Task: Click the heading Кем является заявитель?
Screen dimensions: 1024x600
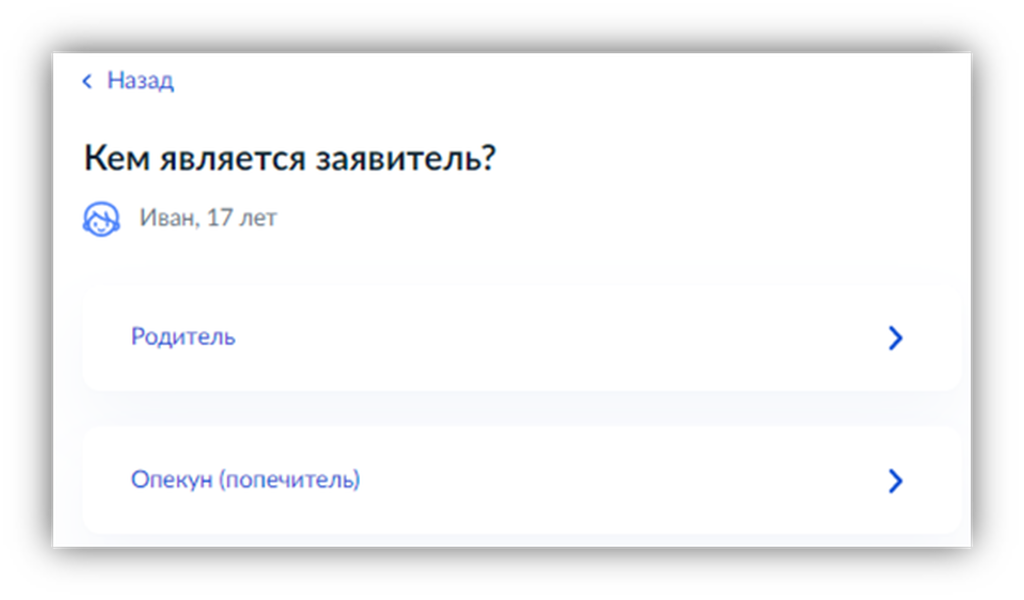Action: pyautogui.click(x=289, y=158)
